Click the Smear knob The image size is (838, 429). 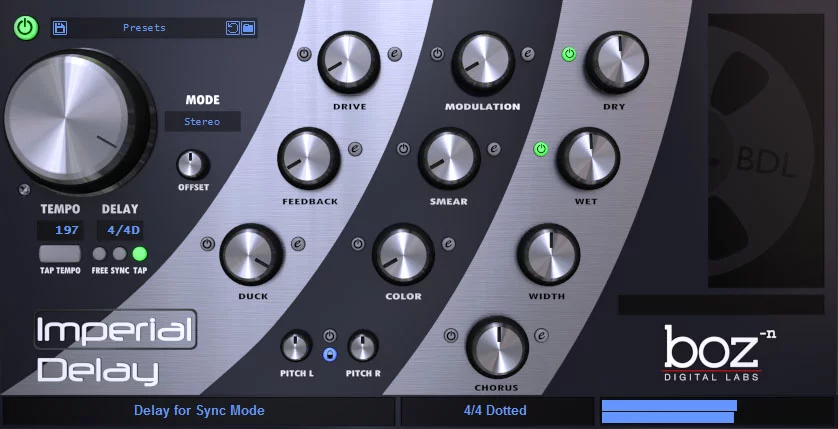click(x=449, y=159)
